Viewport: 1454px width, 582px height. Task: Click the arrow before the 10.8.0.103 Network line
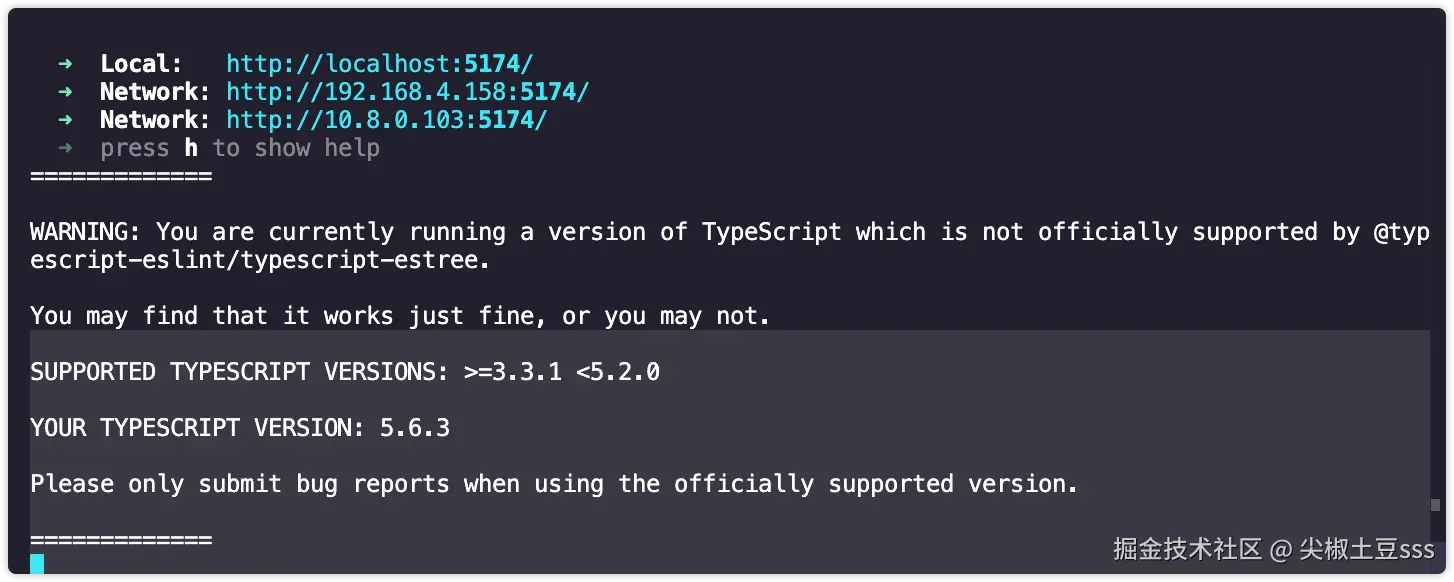pos(65,120)
